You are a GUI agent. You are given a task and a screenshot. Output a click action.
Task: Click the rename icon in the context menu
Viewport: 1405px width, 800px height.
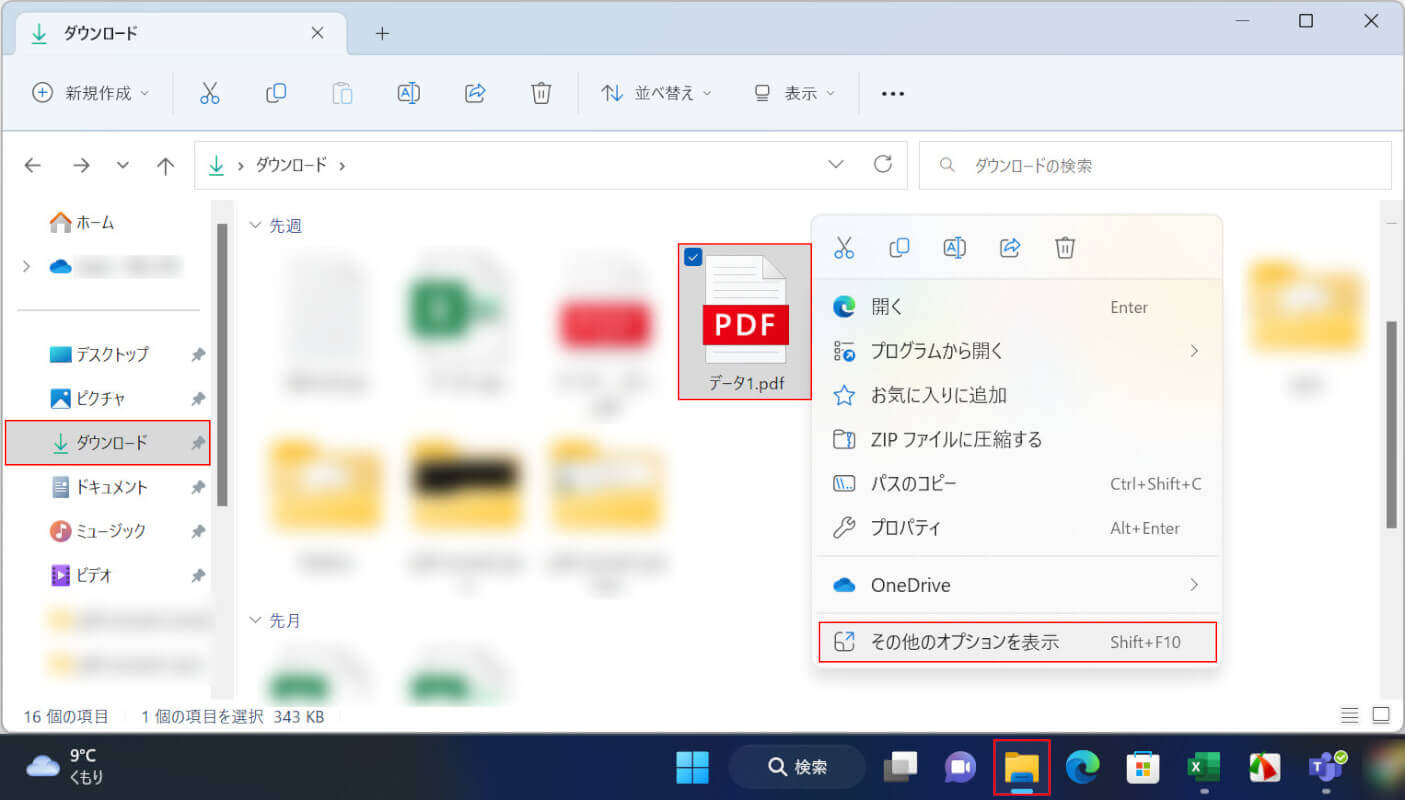pos(955,247)
